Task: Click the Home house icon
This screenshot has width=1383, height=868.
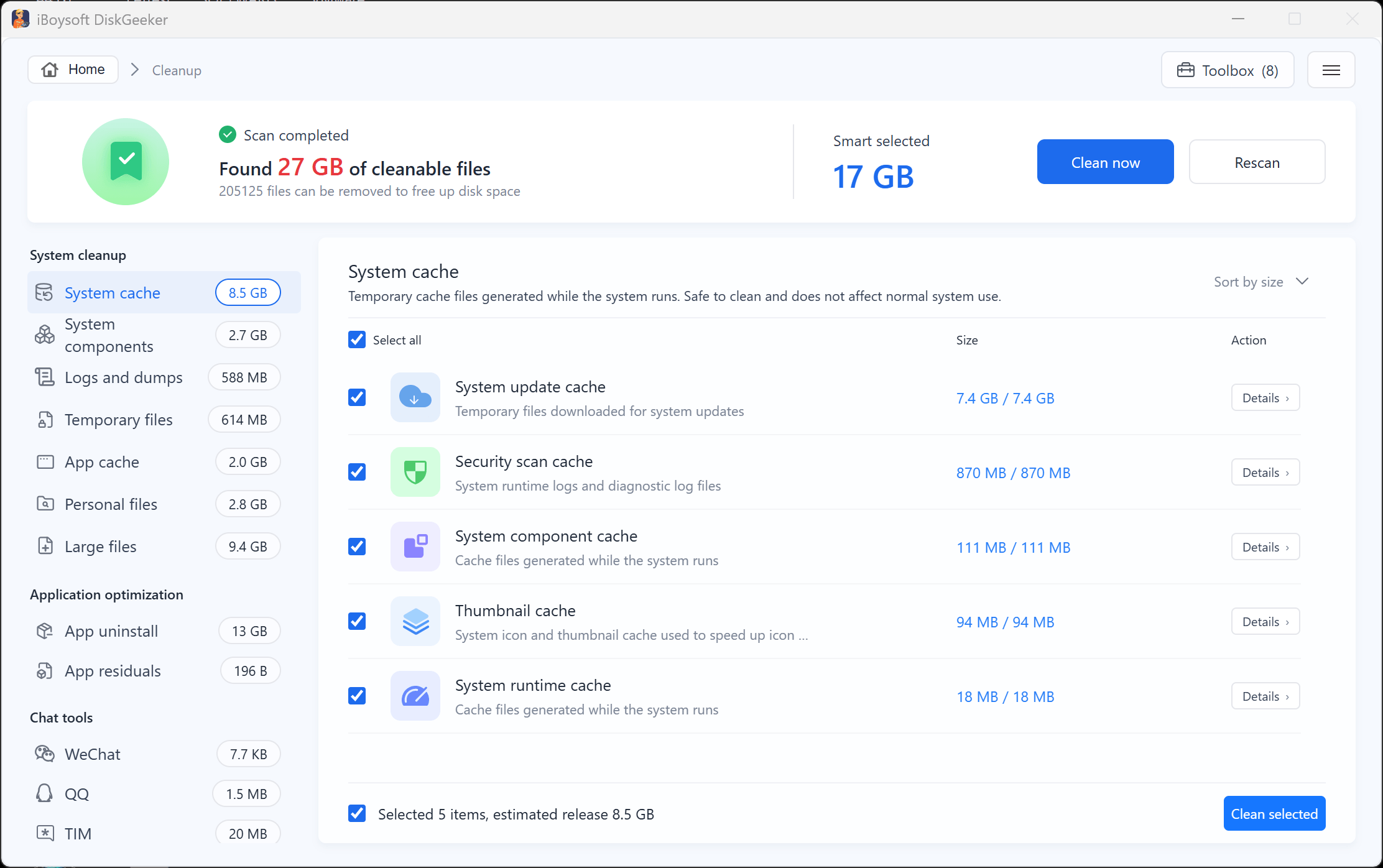Action: (x=50, y=69)
